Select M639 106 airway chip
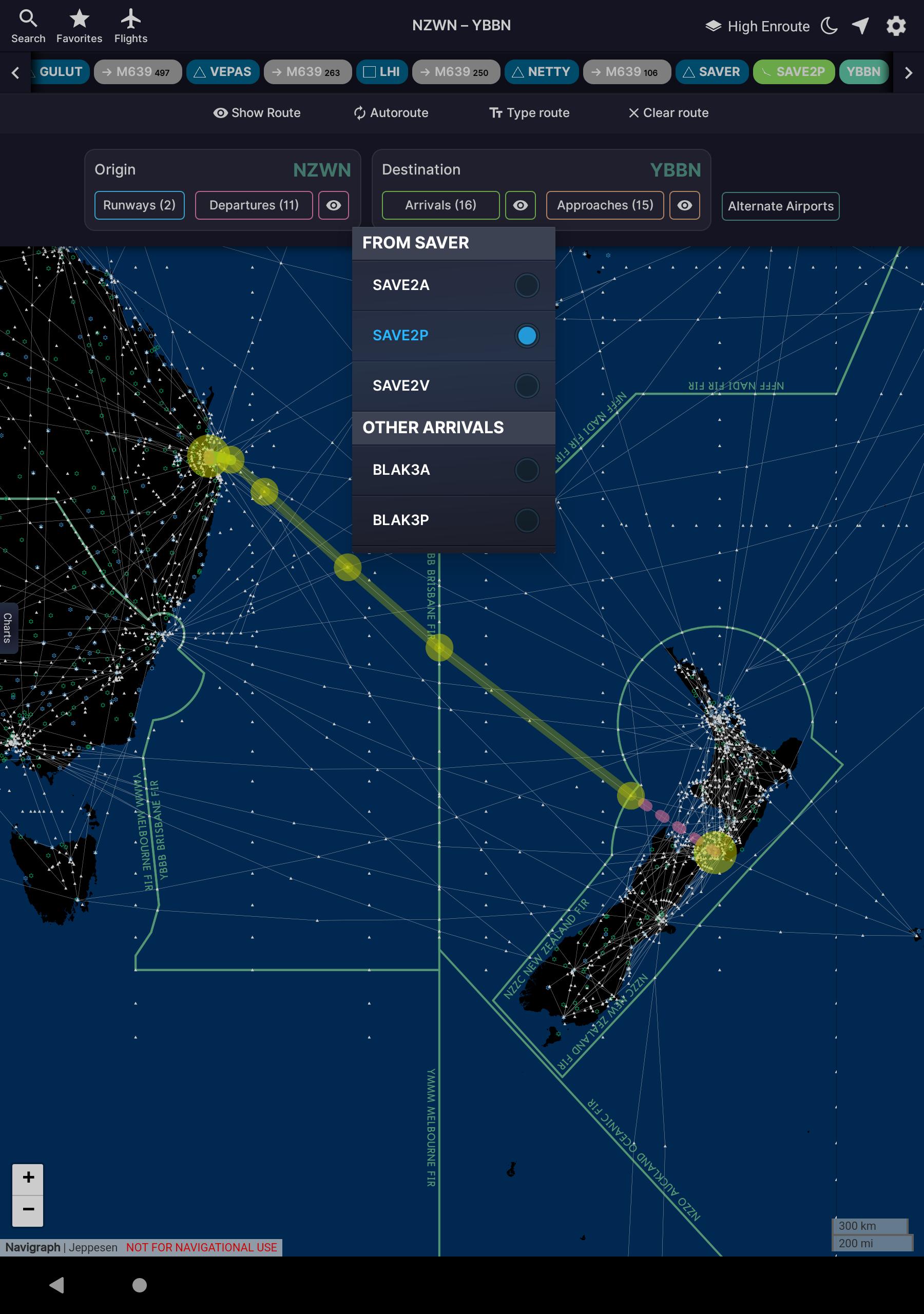The width and height of the screenshot is (924, 1314). click(627, 71)
